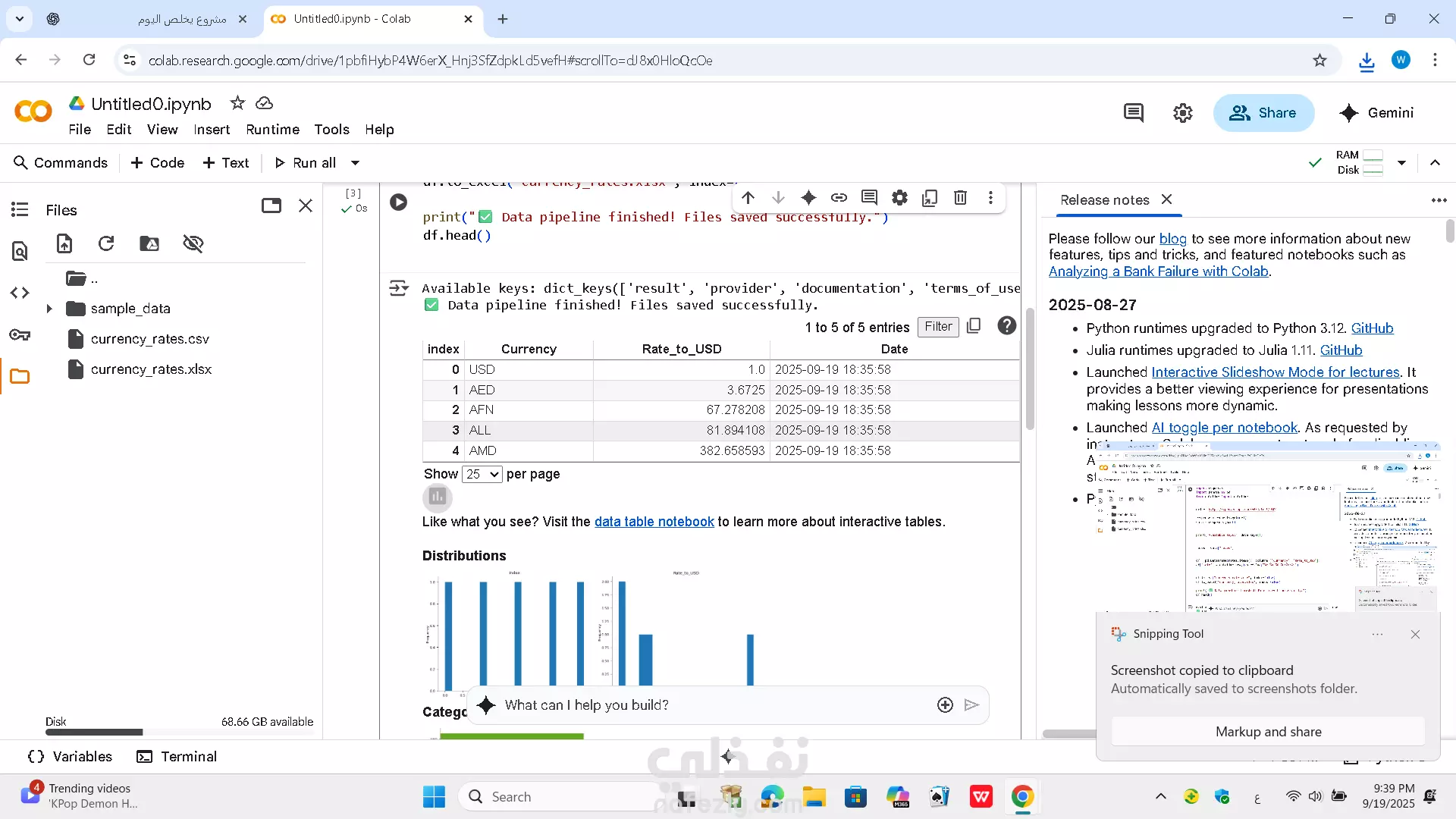
Task: Open the table of contents sidebar icon
Action: [x=20, y=209]
